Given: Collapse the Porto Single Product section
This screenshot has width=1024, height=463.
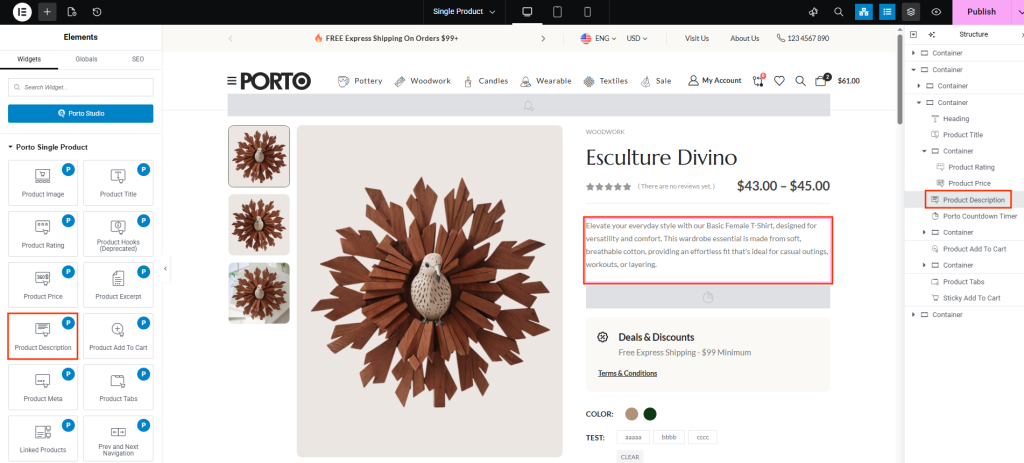Looking at the screenshot, I should 10,147.
